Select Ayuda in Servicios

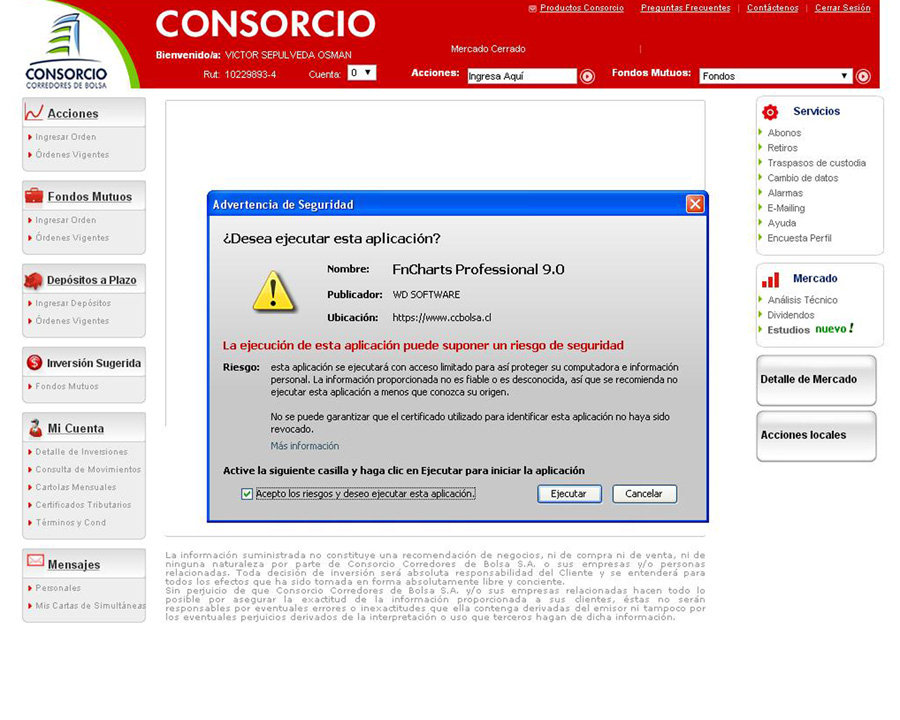point(781,223)
